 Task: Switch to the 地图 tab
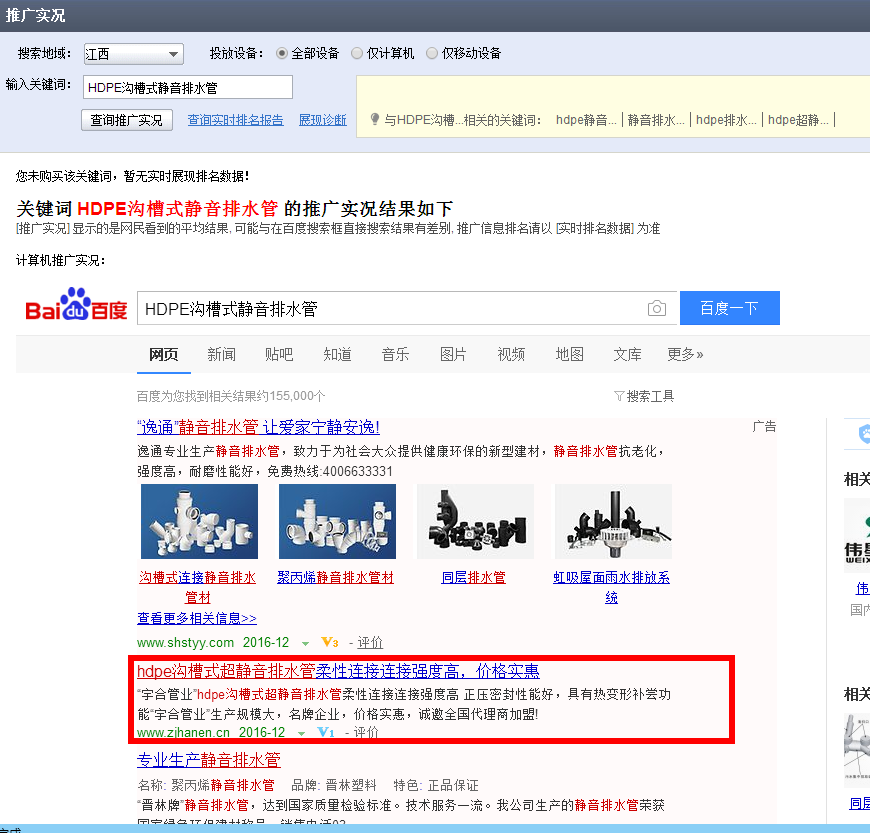[x=570, y=354]
